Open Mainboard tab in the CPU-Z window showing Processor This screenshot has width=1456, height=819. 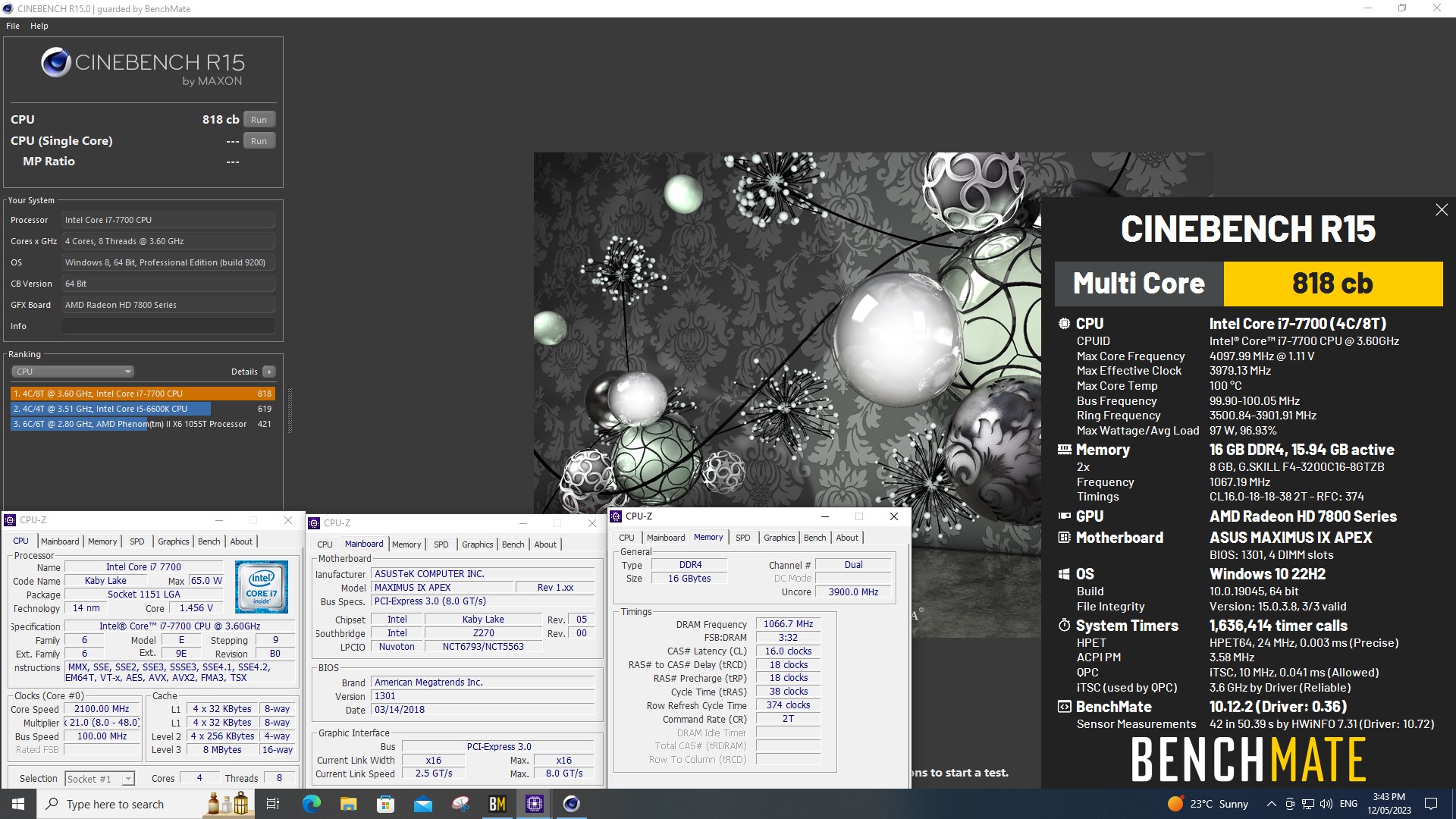tap(60, 541)
